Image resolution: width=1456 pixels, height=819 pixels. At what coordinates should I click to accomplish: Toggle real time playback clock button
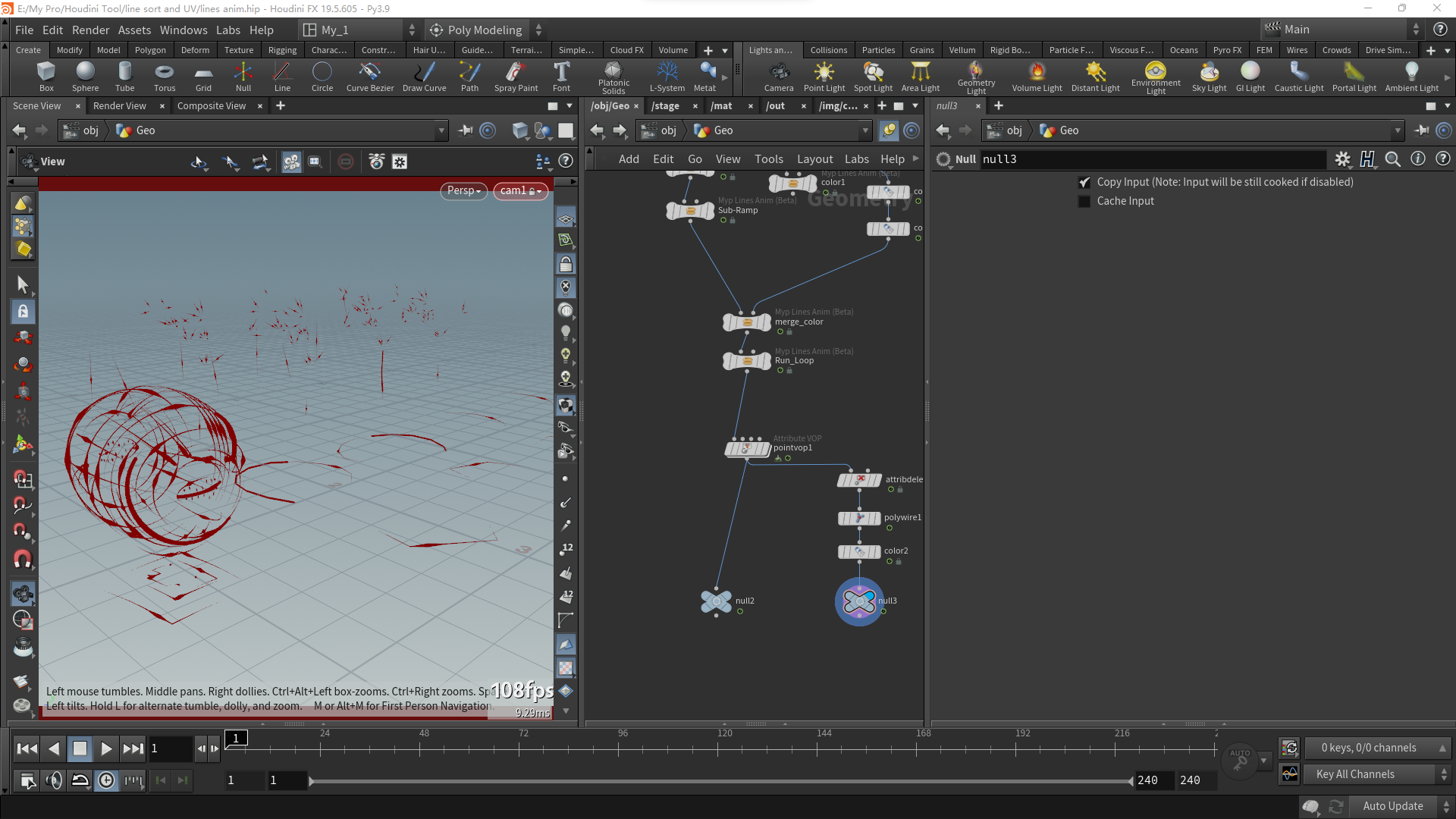point(107,780)
